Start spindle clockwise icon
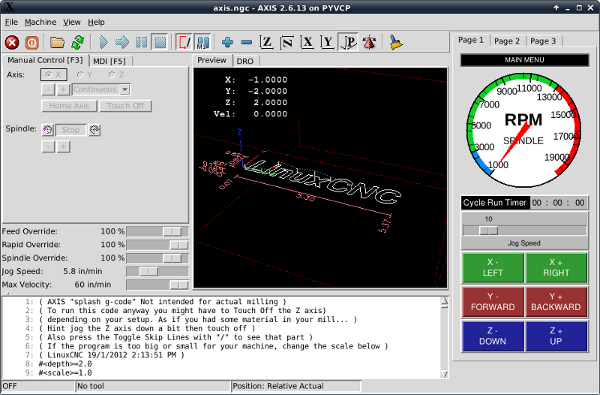Image resolution: width=600 pixels, height=395 pixels. pyautogui.click(x=95, y=130)
